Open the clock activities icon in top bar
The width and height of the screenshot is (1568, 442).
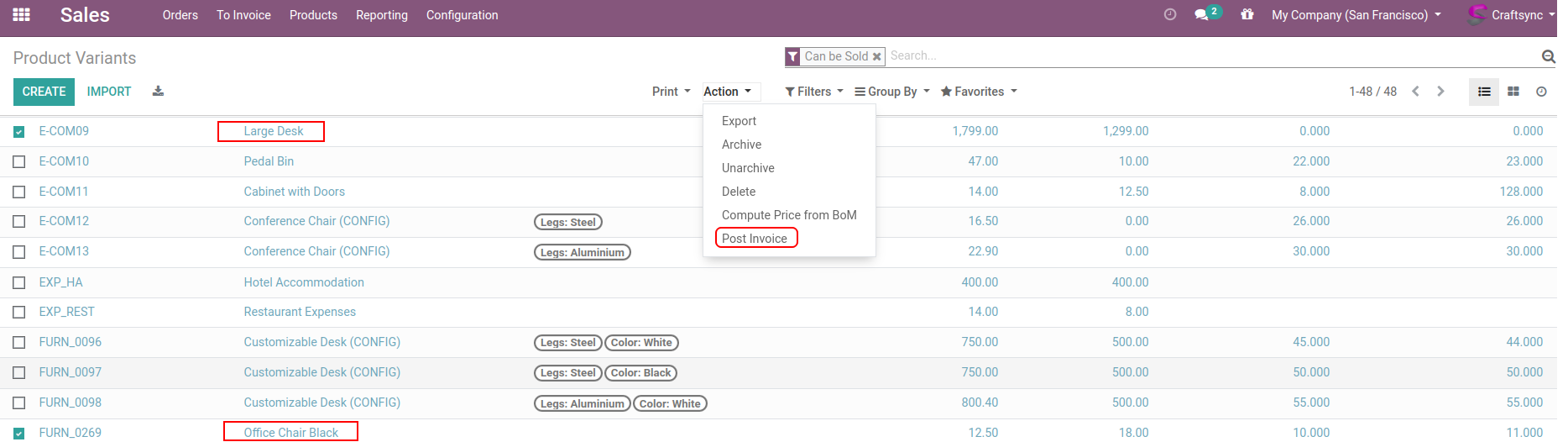click(1170, 15)
